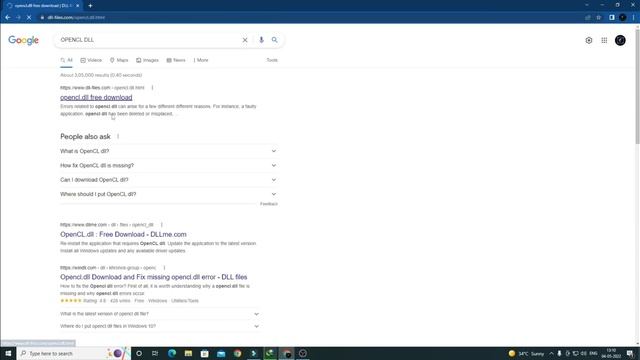Click into the OPENCL DLL search box
The width and height of the screenshot is (640, 360).
tap(149, 40)
